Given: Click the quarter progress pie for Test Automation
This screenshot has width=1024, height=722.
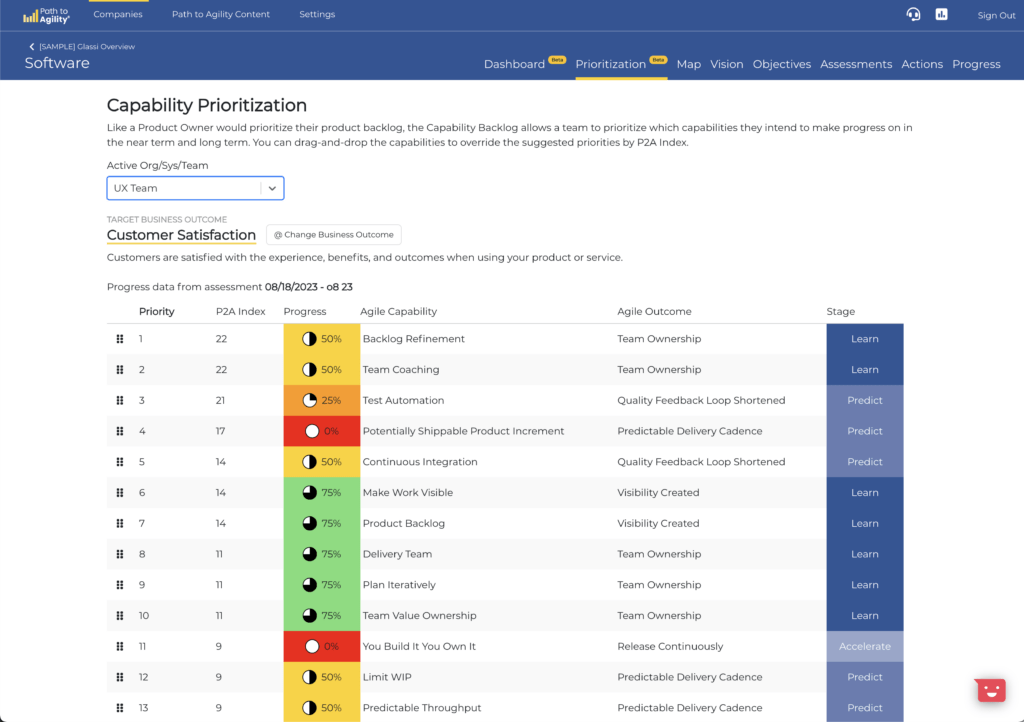Looking at the screenshot, I should pos(310,400).
